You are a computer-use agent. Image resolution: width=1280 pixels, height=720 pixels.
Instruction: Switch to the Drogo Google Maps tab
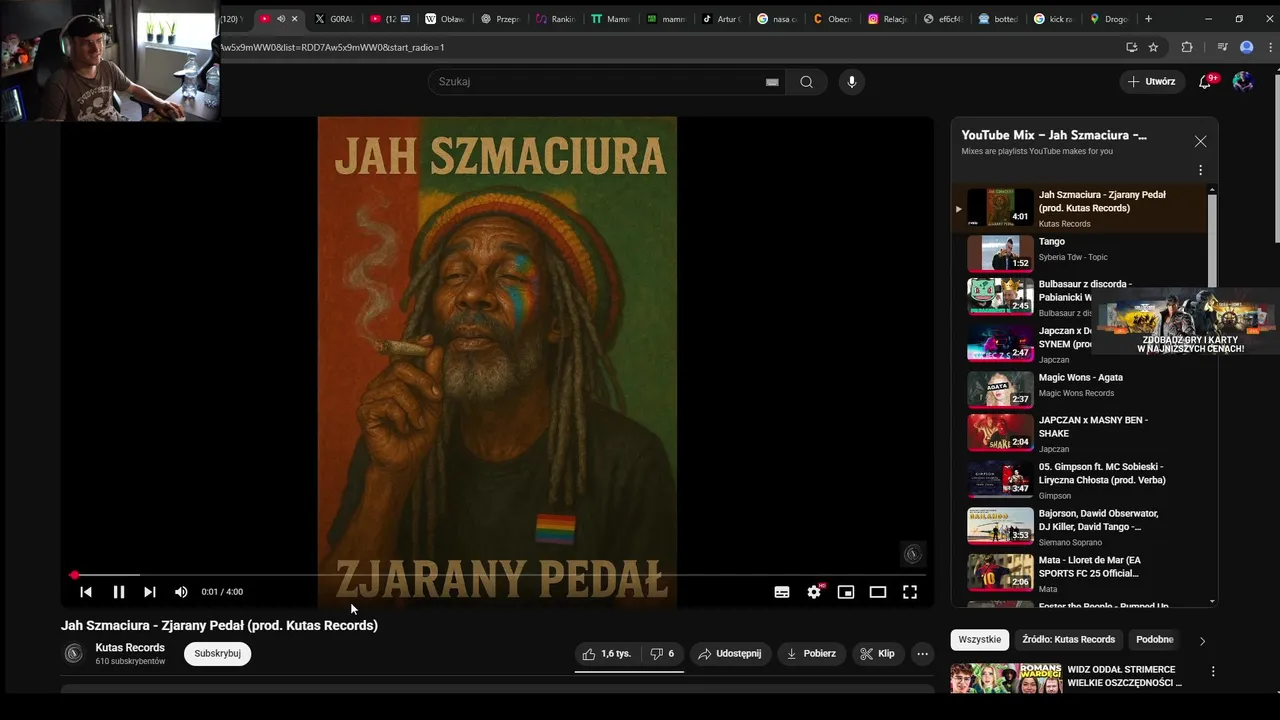coord(1108,18)
